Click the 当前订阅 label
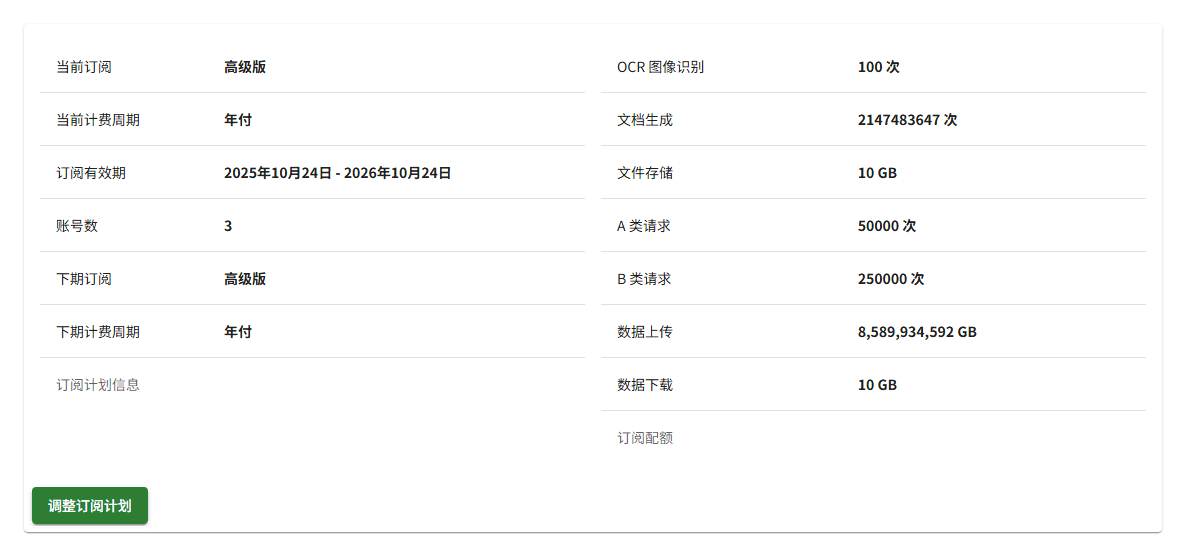Viewport: 1186px width, 555px height. tap(84, 67)
